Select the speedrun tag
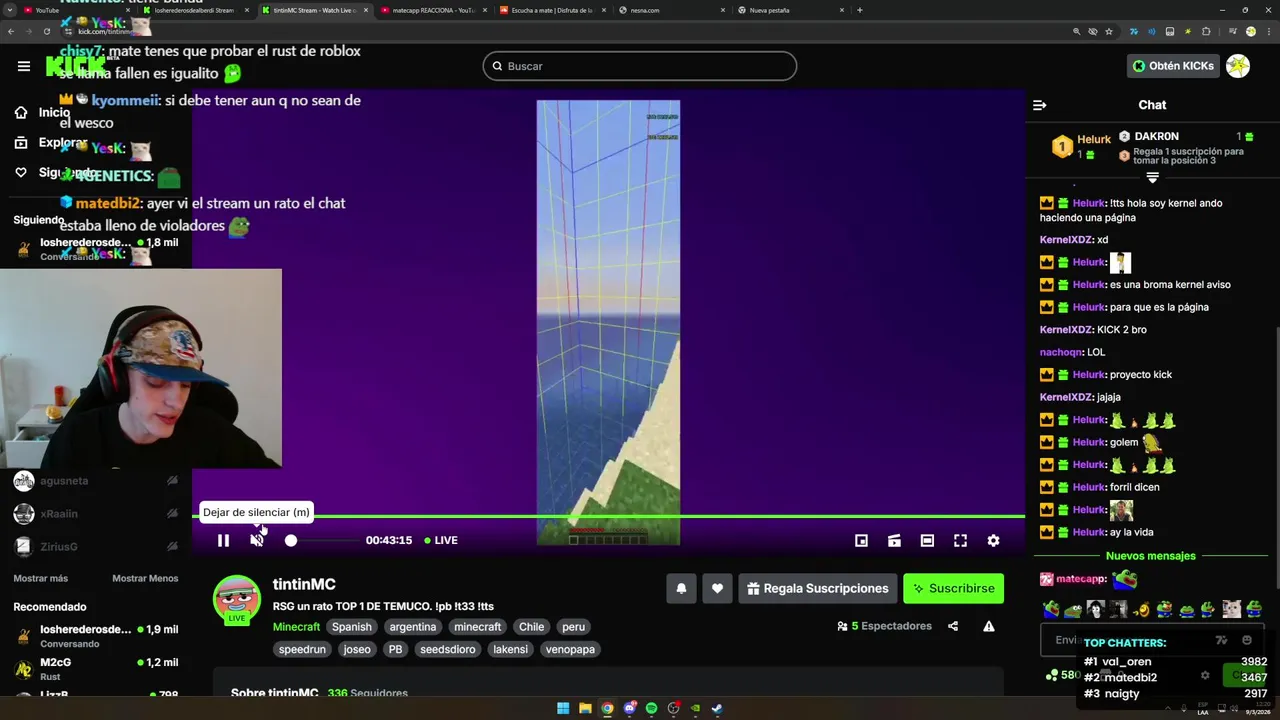Screen dimensions: 1280x720 coord(302,649)
